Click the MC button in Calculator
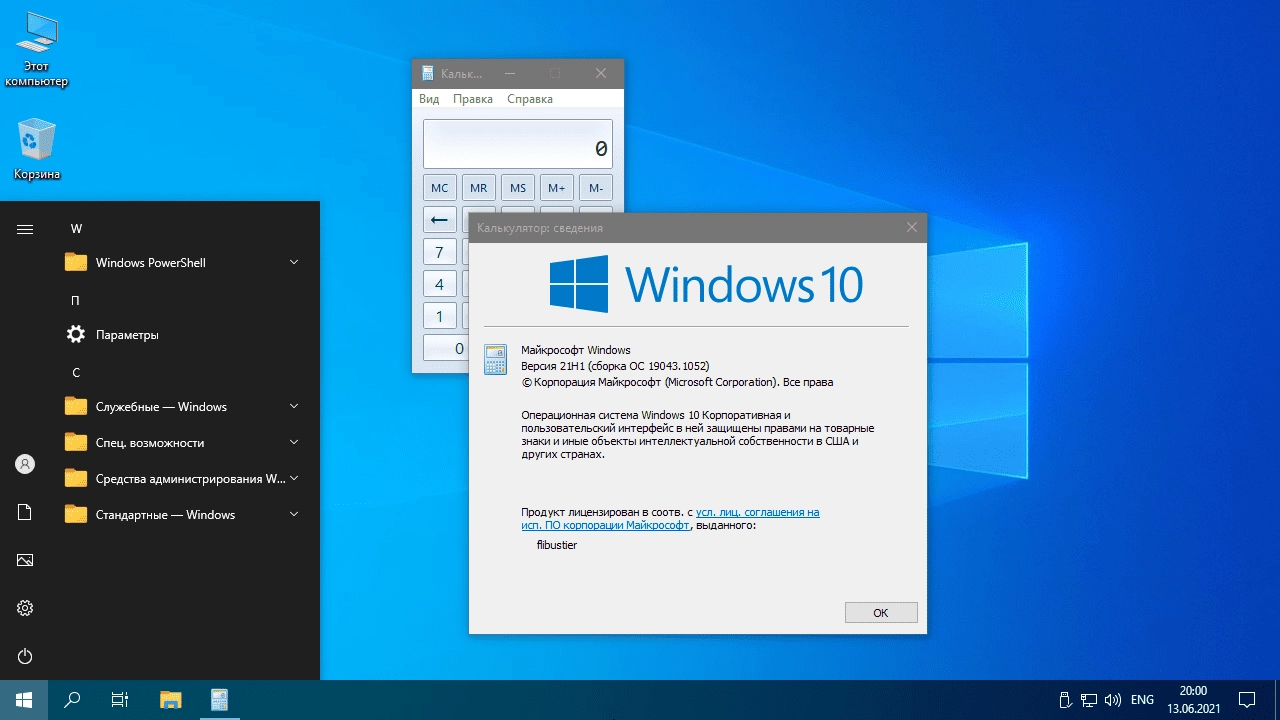 [440, 188]
